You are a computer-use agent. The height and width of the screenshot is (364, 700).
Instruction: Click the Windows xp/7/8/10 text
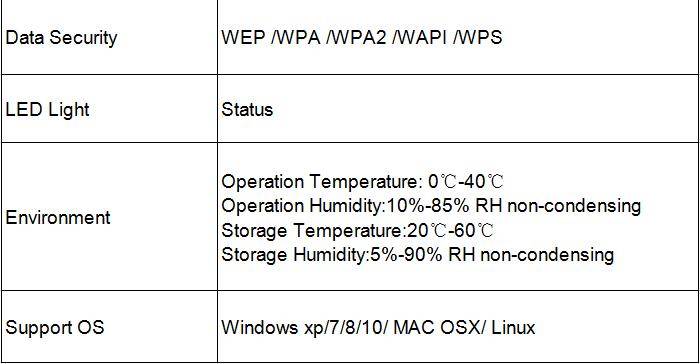coord(302,327)
